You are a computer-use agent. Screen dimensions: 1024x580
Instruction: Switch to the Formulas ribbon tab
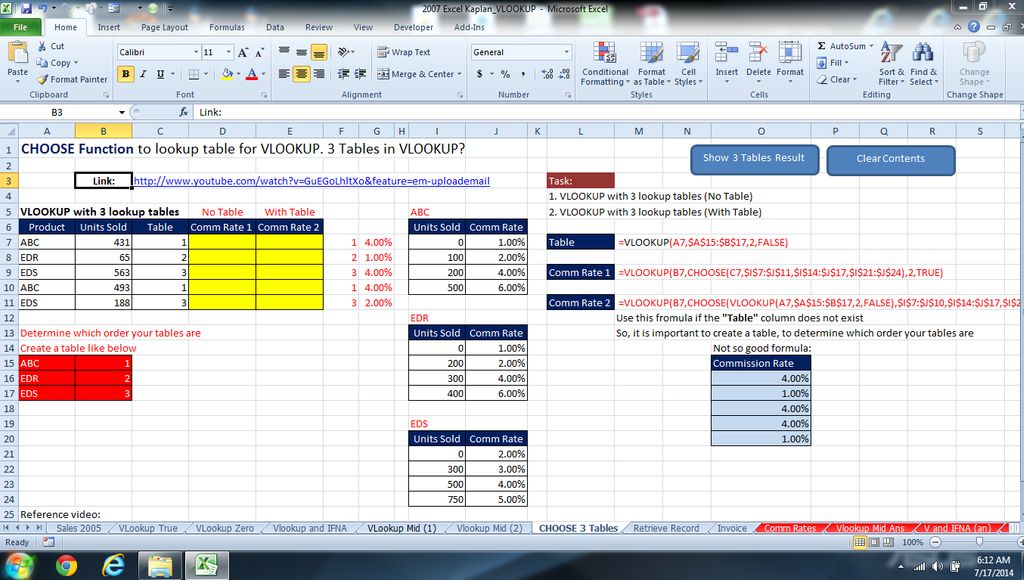(227, 27)
